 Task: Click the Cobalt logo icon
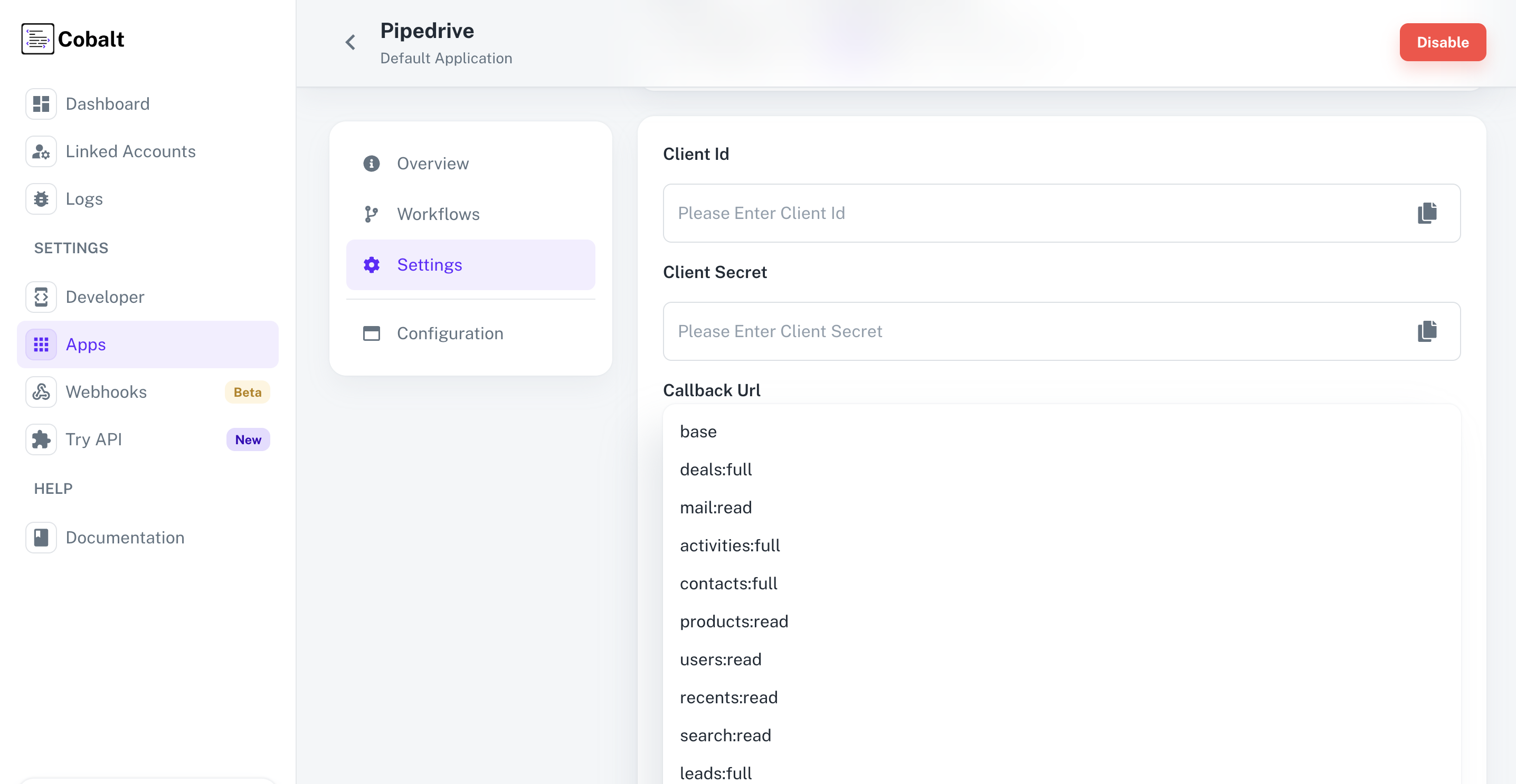pos(37,40)
